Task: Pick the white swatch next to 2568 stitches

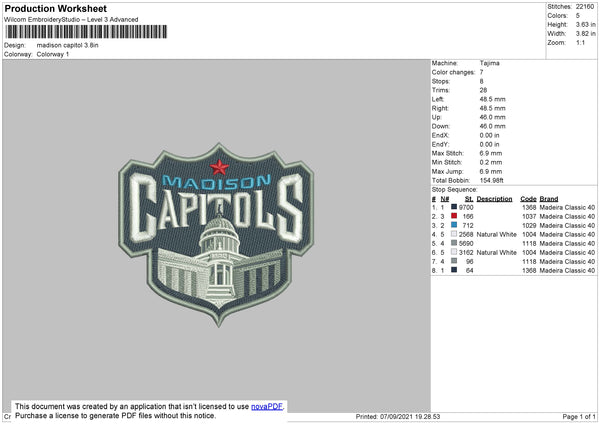Action: [454, 234]
